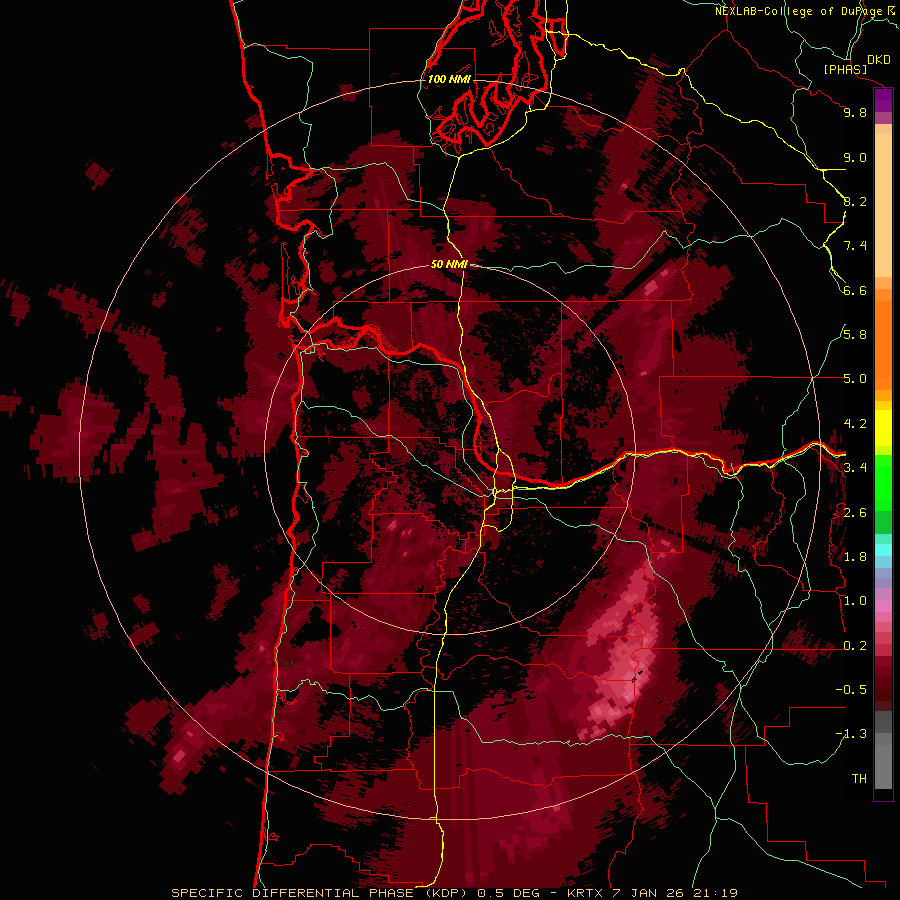Select the -1.3 scale value label
Screen dimensions: 900x900
851,734
